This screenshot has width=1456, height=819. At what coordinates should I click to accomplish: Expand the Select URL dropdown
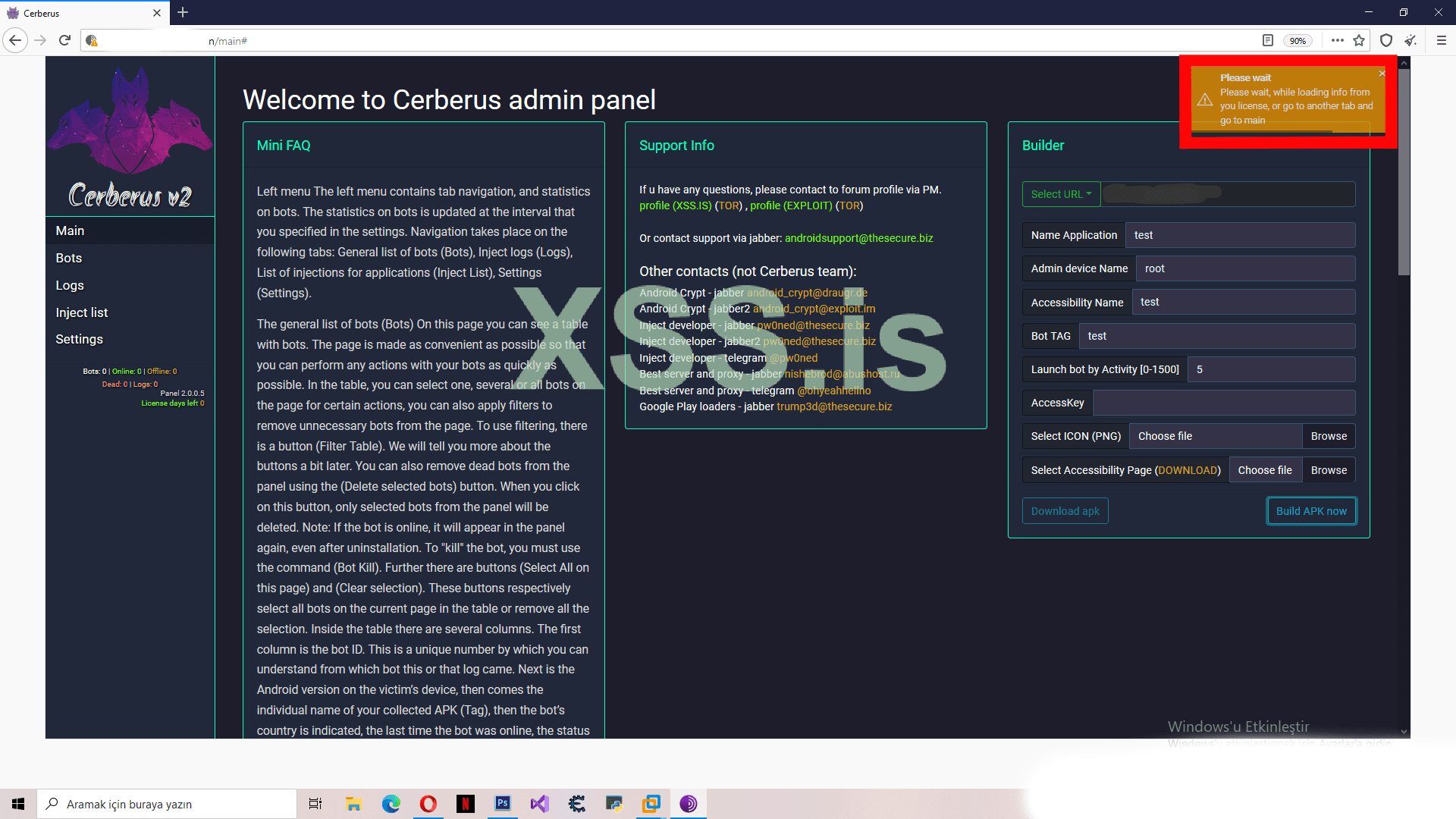click(x=1060, y=194)
